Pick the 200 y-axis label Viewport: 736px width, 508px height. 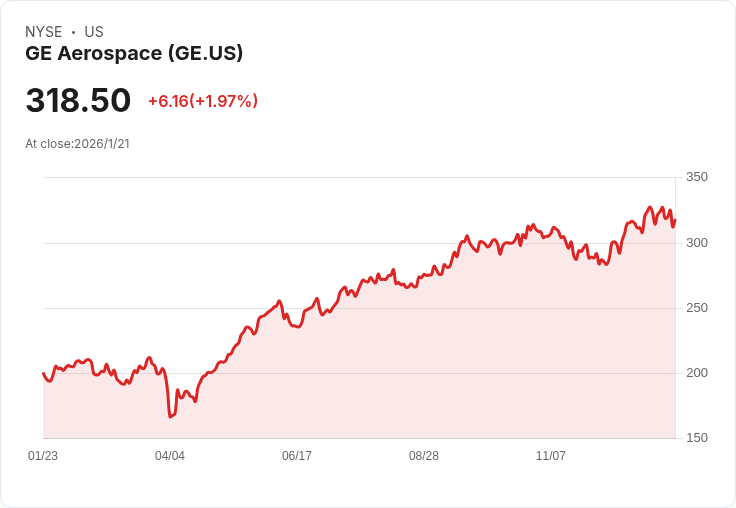(696, 373)
